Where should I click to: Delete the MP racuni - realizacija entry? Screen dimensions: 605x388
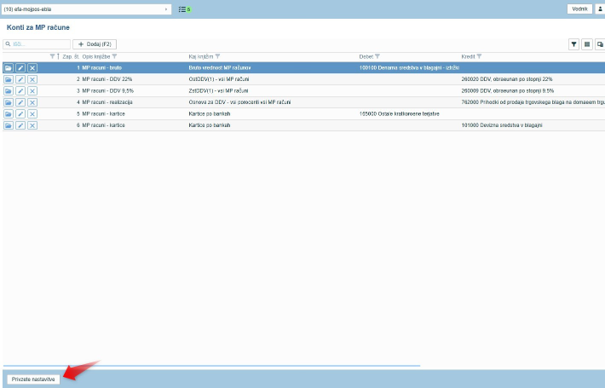pos(32,103)
